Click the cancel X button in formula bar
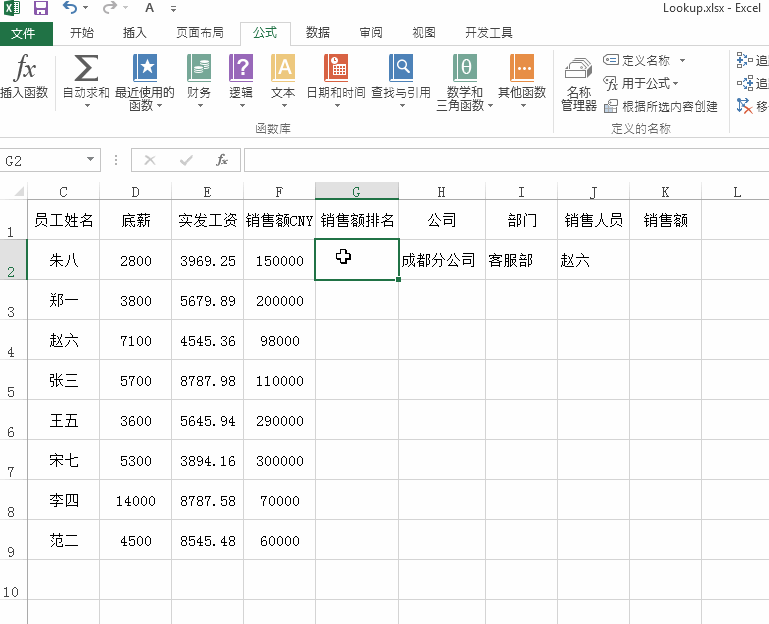This screenshot has height=624, width=769. click(x=150, y=160)
